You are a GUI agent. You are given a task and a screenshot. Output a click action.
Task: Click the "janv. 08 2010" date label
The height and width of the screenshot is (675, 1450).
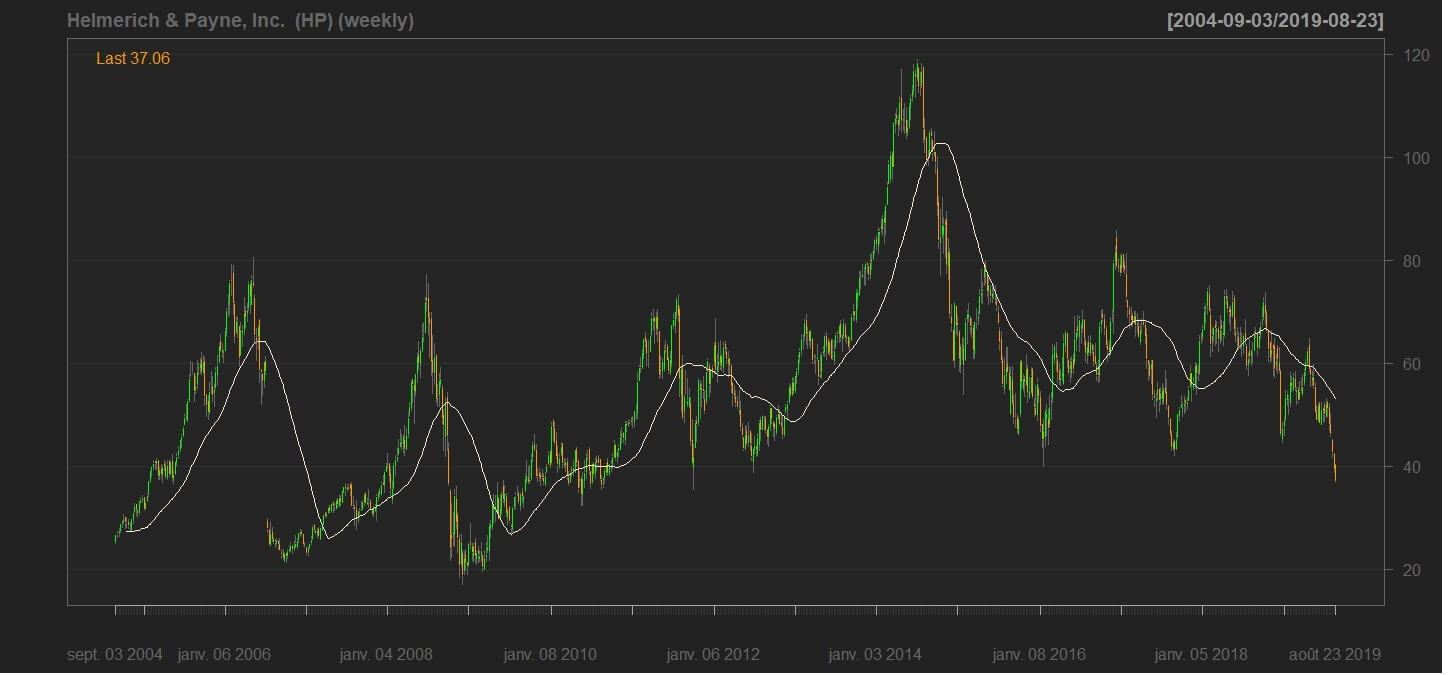[x=550, y=655]
